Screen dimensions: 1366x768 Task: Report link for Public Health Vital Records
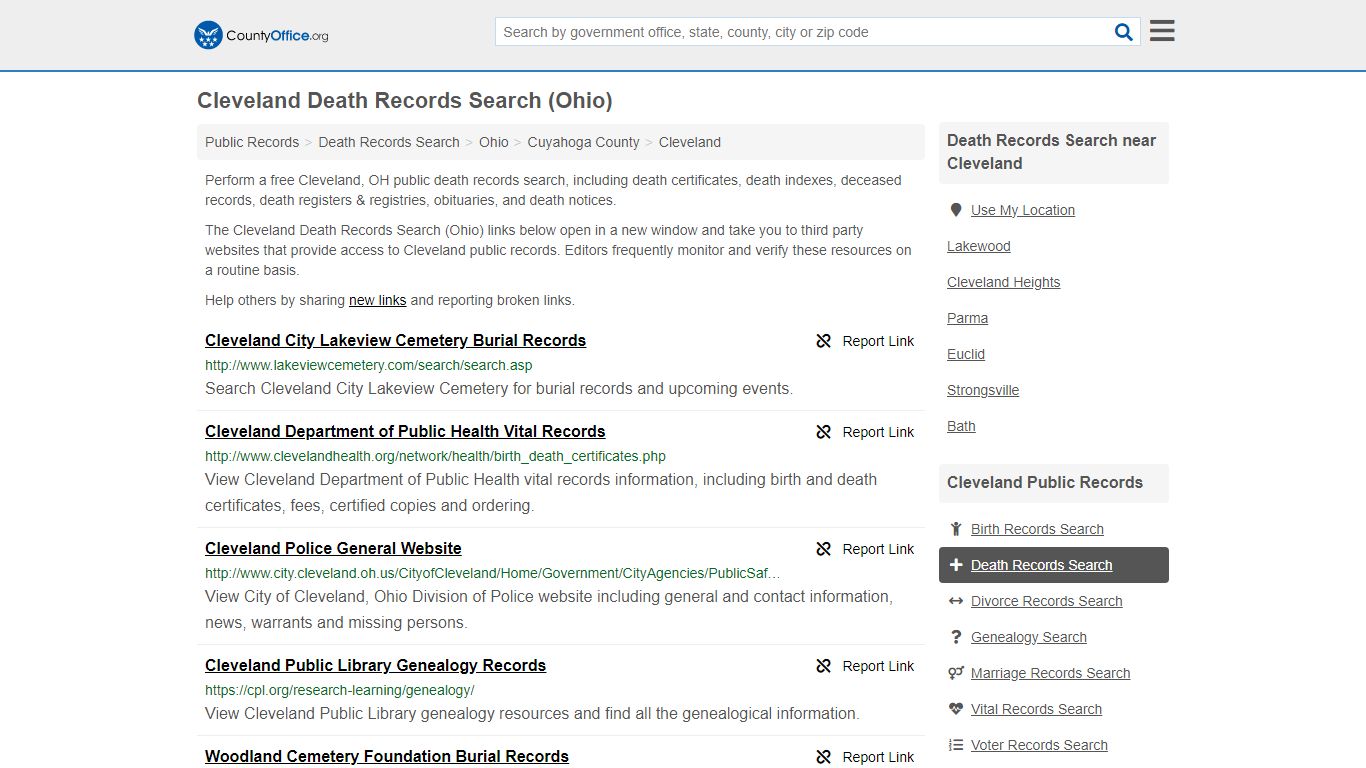(878, 432)
